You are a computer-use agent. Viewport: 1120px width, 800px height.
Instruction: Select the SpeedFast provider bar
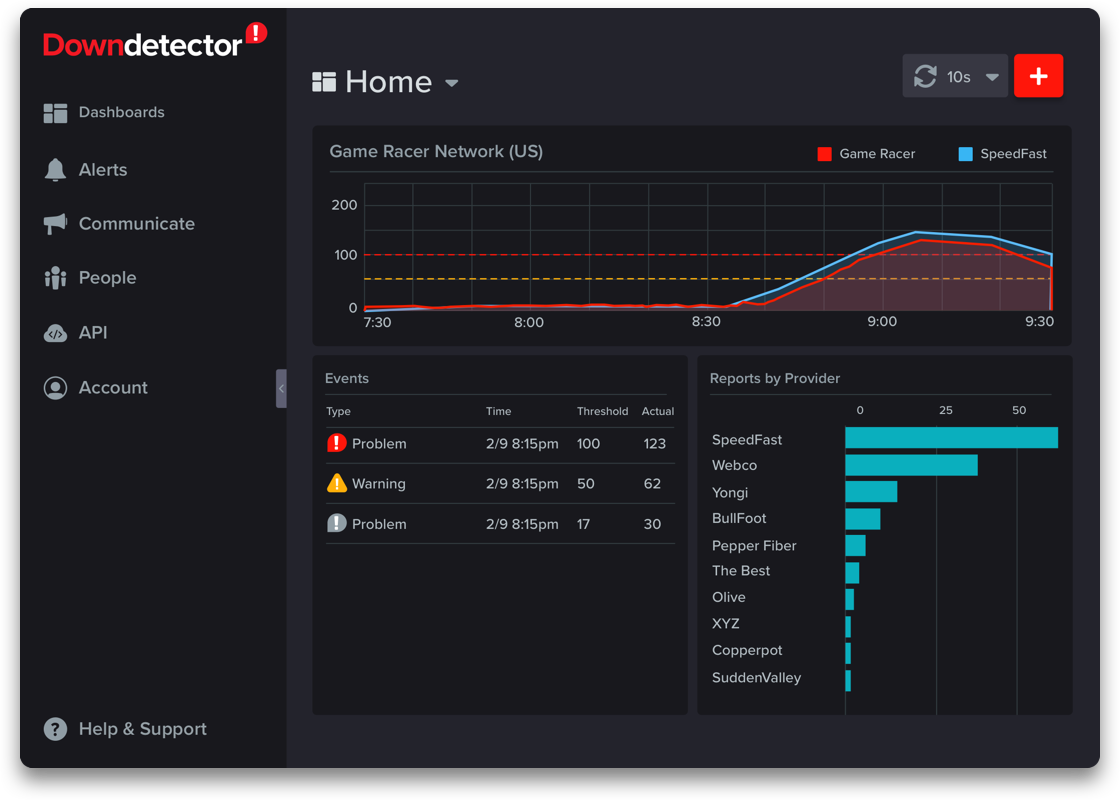tap(951, 438)
